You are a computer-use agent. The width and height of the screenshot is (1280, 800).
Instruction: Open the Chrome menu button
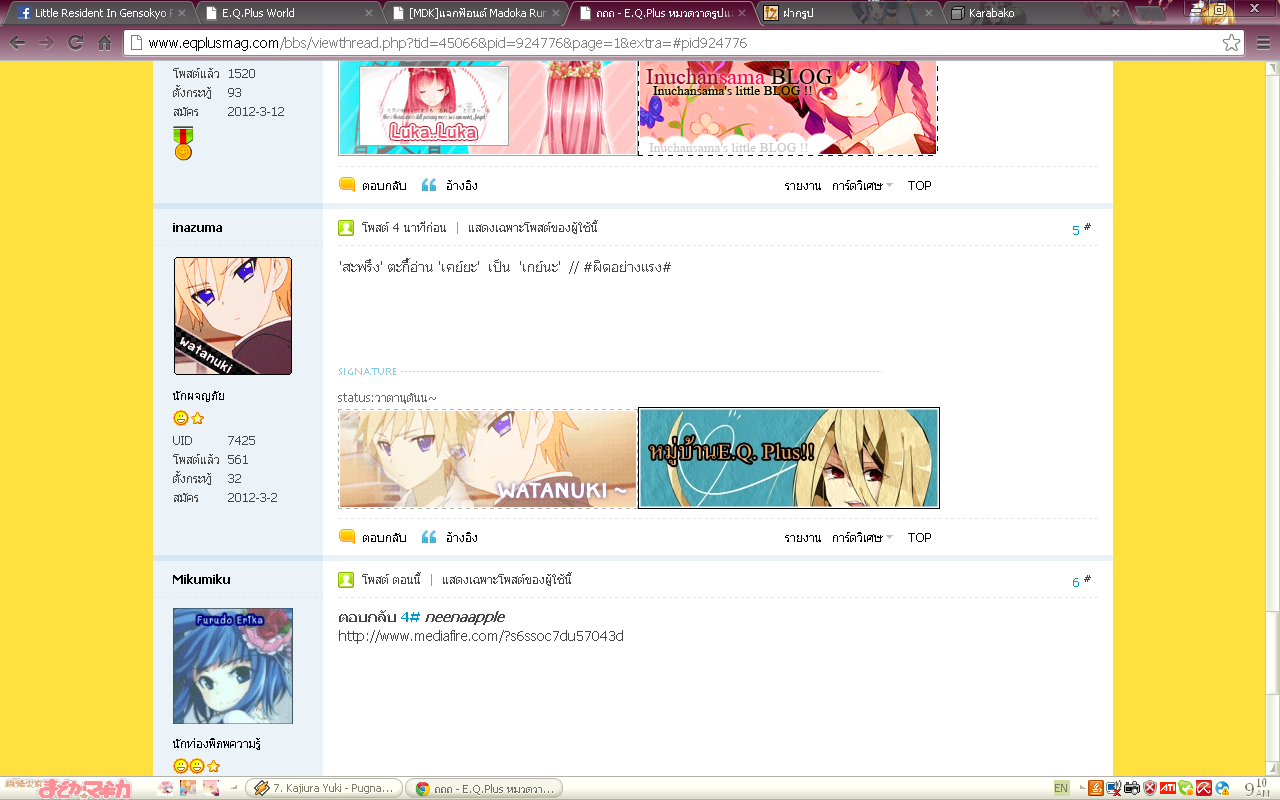1263,43
